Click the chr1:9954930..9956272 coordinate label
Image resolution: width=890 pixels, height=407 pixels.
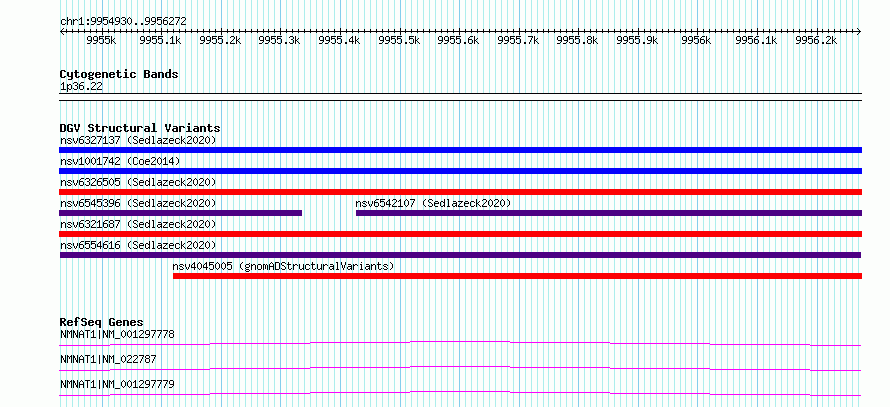tap(123, 22)
